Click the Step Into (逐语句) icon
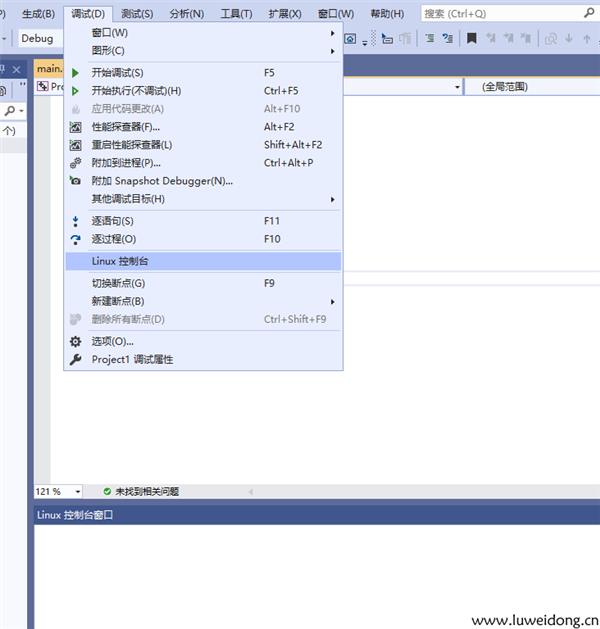This screenshot has width=600, height=629. [x=75, y=221]
